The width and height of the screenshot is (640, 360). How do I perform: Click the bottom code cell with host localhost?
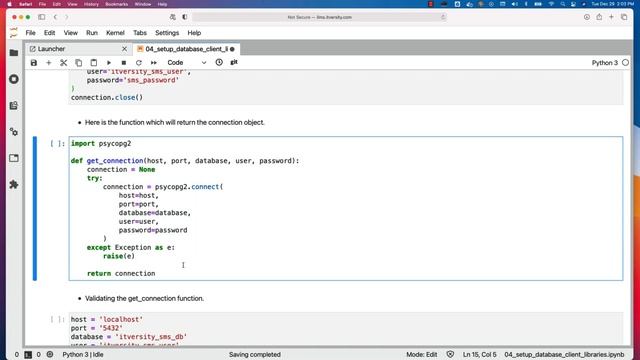point(346,329)
